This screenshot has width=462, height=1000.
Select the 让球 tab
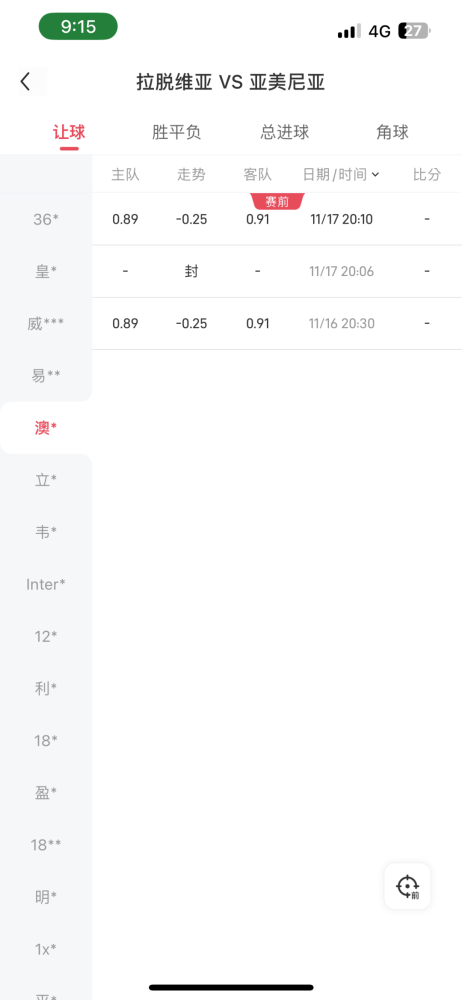[x=69, y=133]
